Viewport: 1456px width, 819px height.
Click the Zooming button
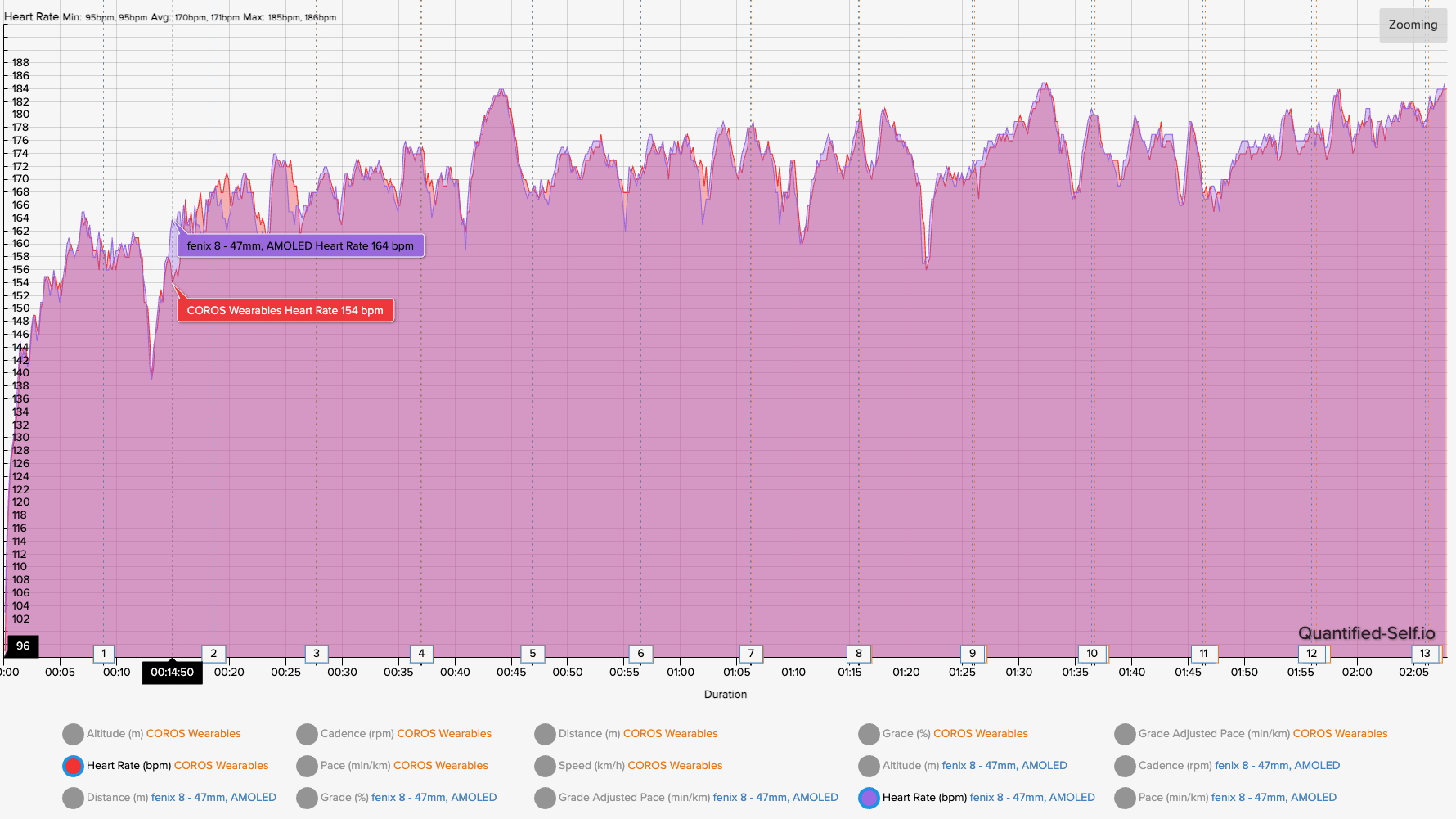pos(1413,25)
